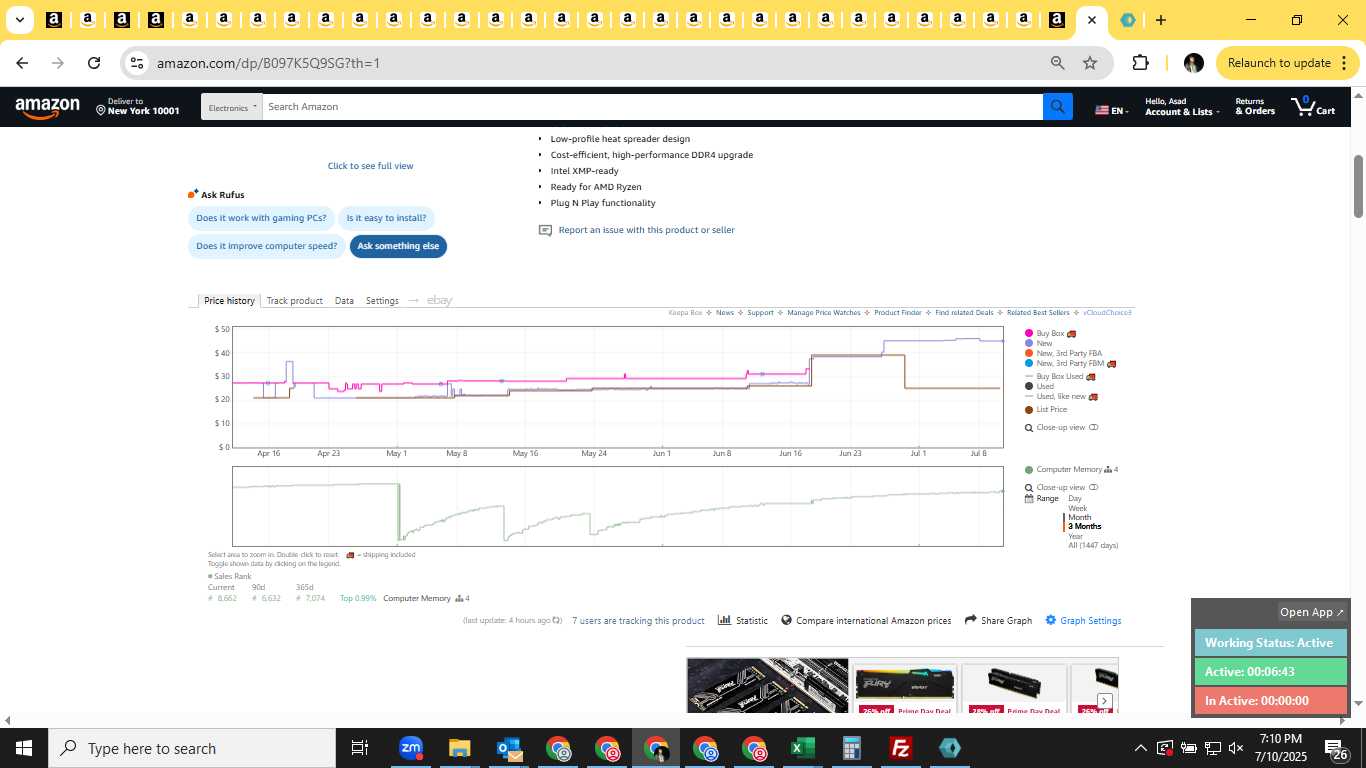This screenshot has width=1366, height=768.
Task: Click the Share Graph arrow icon
Action: point(970,620)
